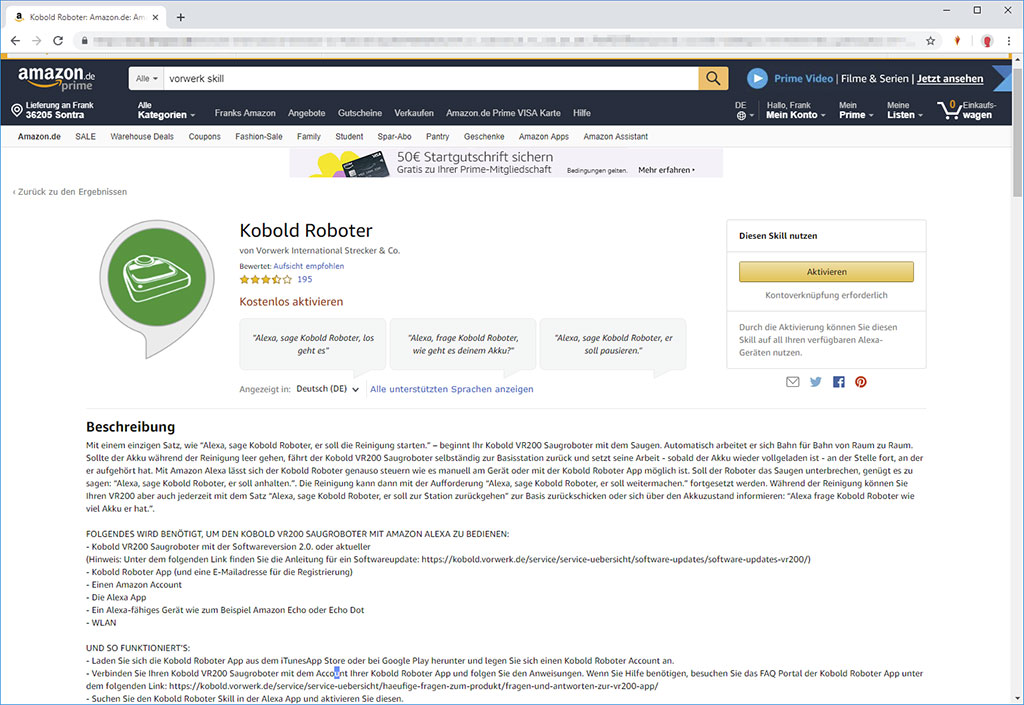Open the 195 reviews link
Image resolution: width=1024 pixels, height=705 pixels.
click(x=304, y=279)
